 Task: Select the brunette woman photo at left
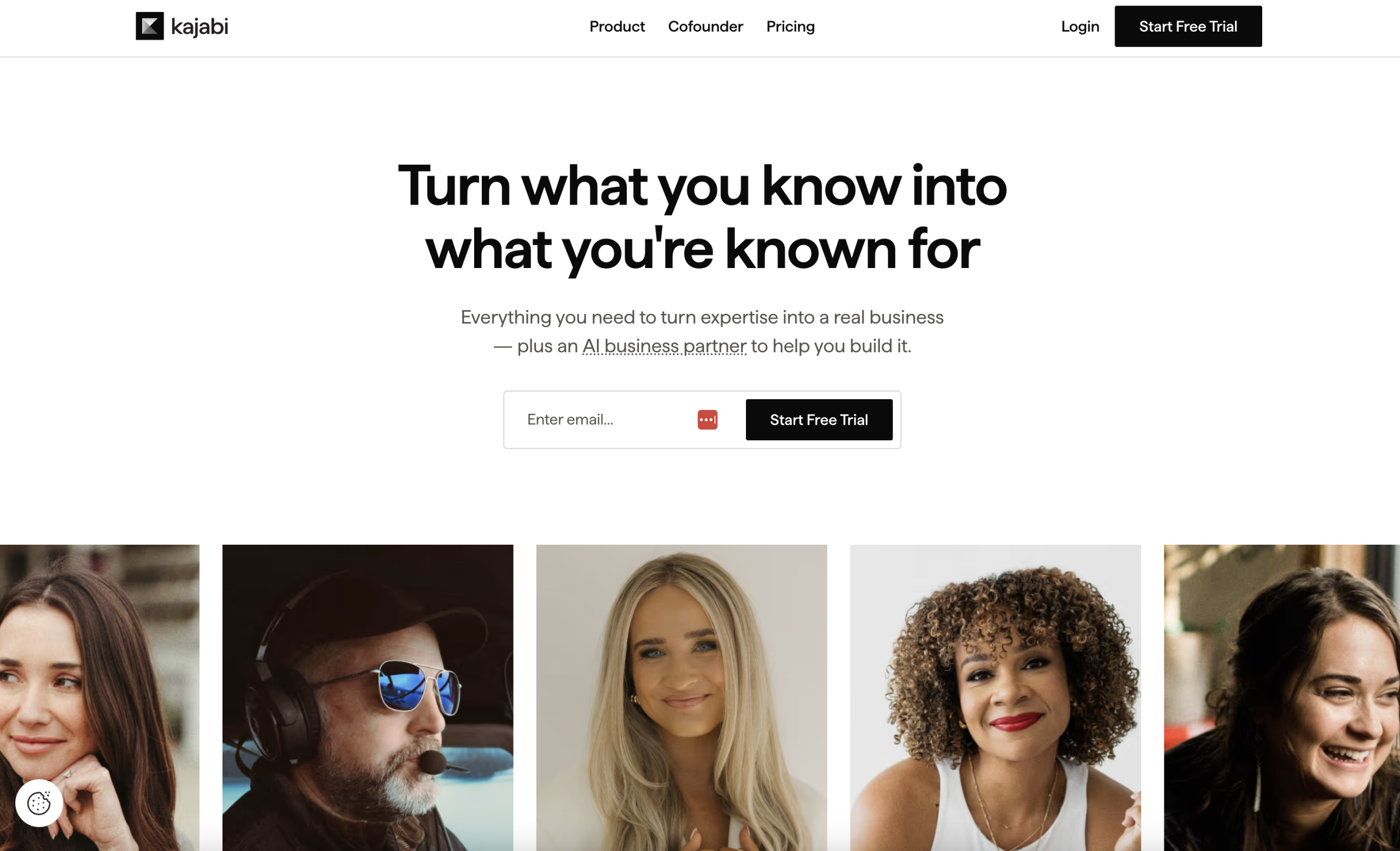tap(100, 698)
